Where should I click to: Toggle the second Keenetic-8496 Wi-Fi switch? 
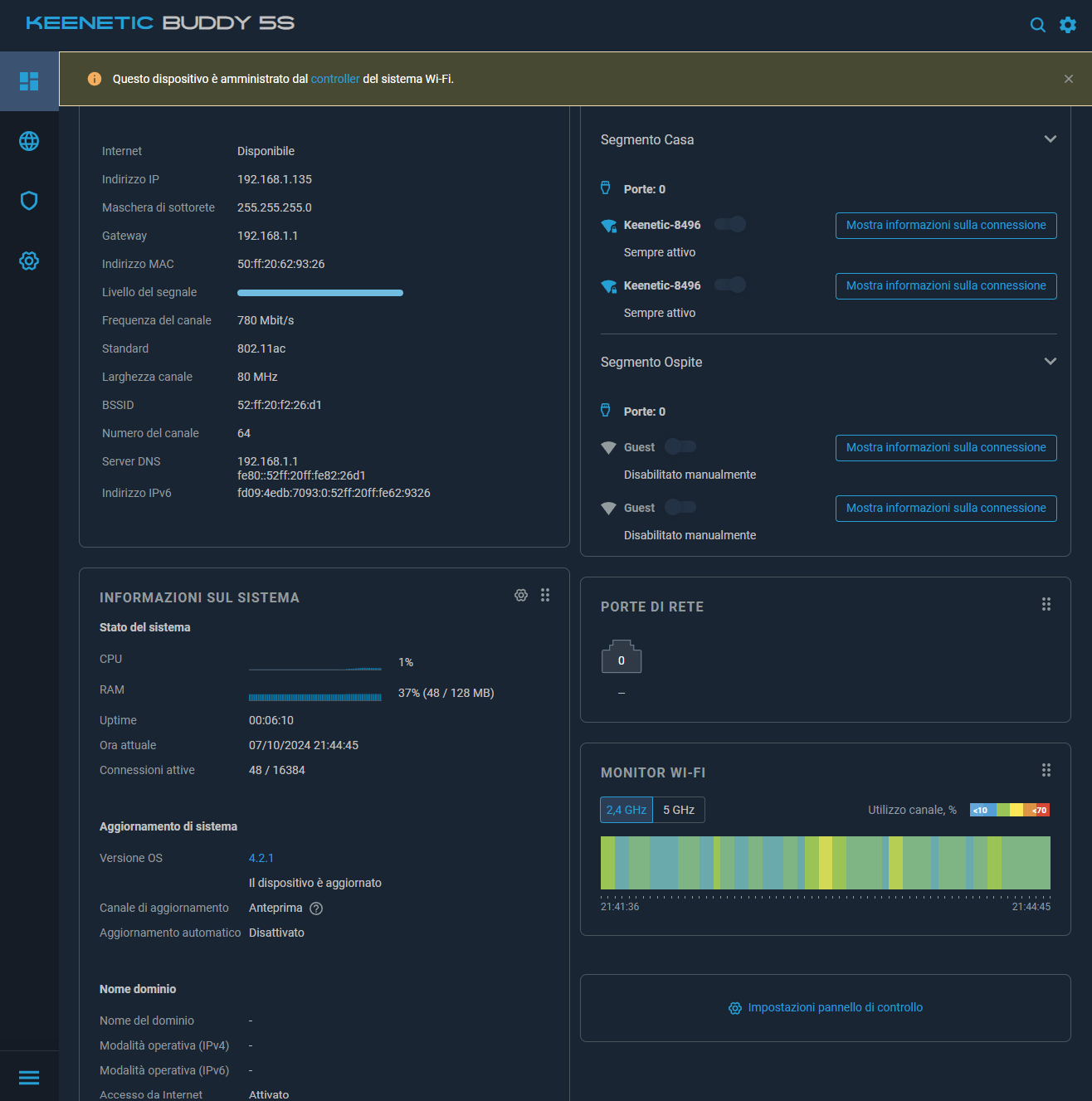(730, 285)
